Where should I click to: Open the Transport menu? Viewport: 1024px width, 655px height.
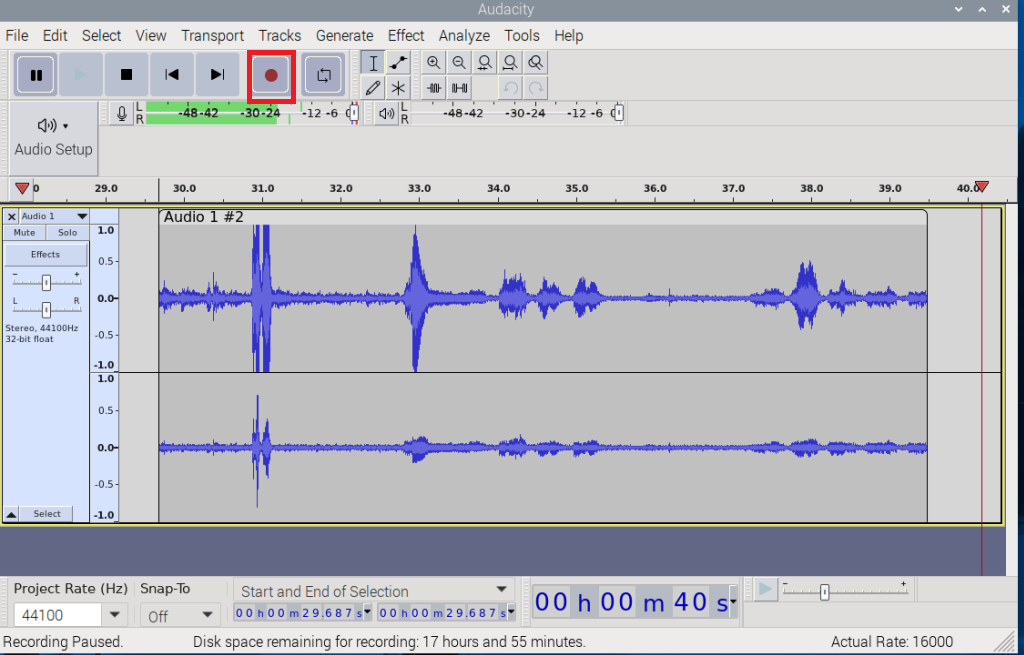[212, 36]
